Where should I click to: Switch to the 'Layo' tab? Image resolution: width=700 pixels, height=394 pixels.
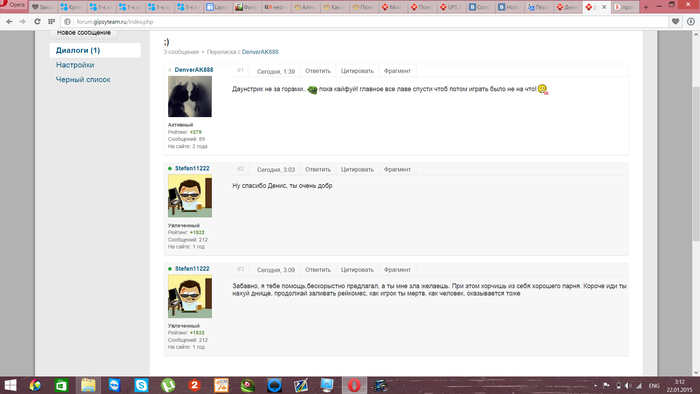coord(217,7)
